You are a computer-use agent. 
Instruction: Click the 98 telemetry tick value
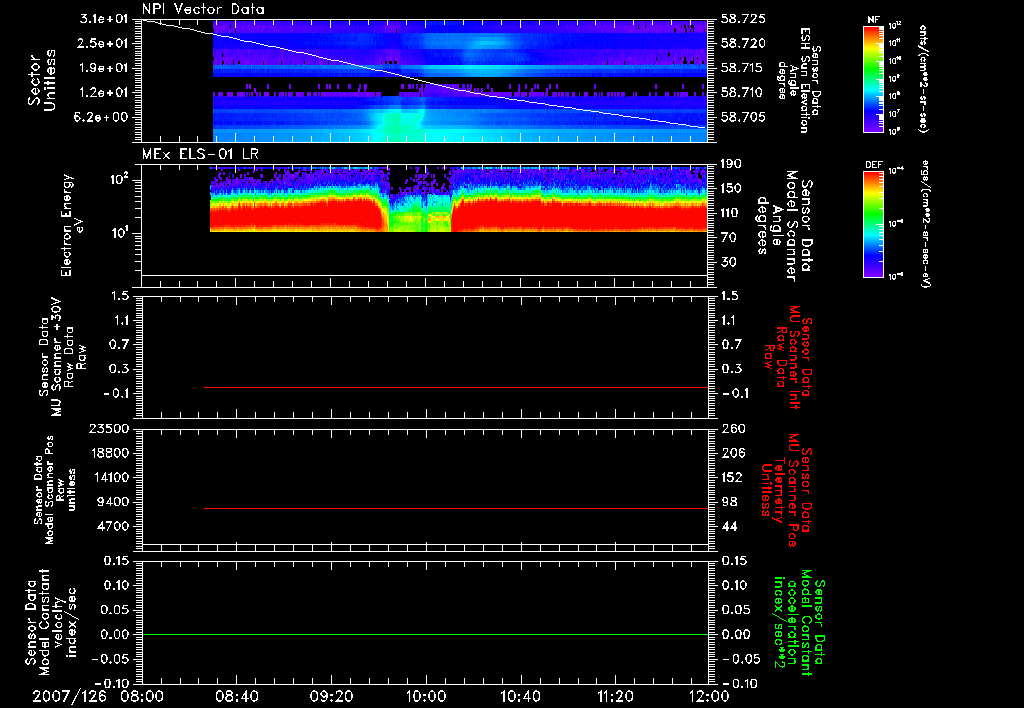click(729, 502)
